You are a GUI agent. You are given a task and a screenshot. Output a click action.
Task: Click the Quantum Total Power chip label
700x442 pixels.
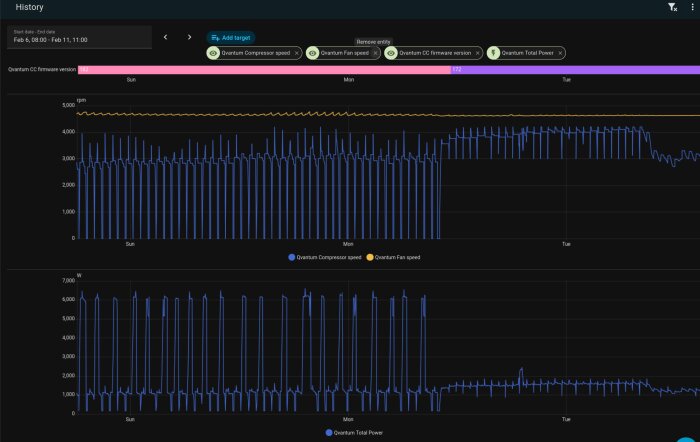[x=528, y=53]
